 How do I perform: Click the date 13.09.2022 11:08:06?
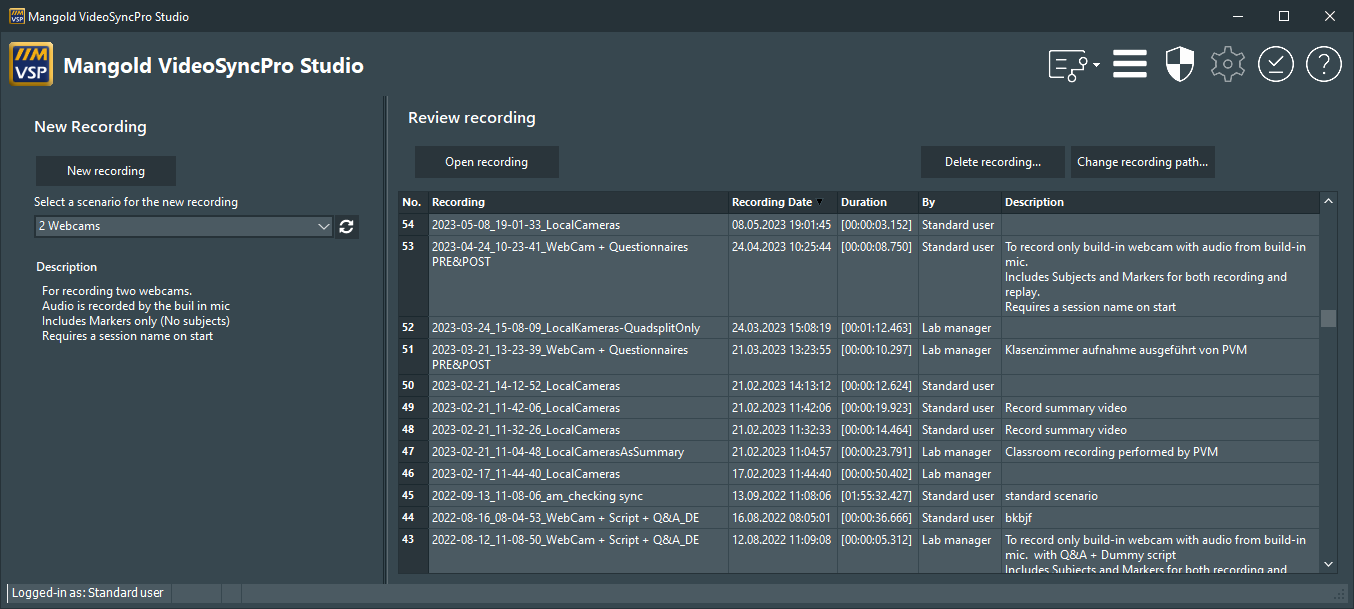tap(781, 496)
